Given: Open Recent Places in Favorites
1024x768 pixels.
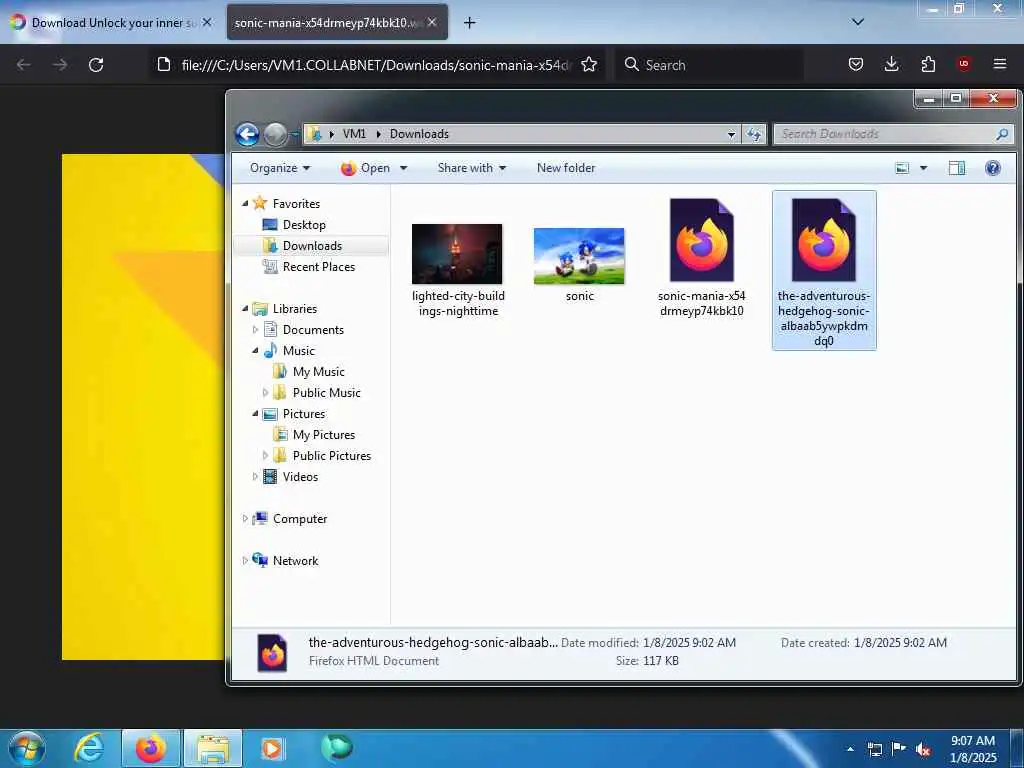Looking at the screenshot, I should [x=318, y=266].
